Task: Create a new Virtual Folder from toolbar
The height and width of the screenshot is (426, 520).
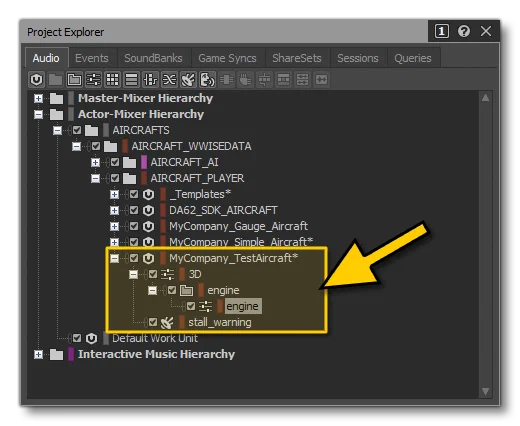Action: [x=74, y=80]
